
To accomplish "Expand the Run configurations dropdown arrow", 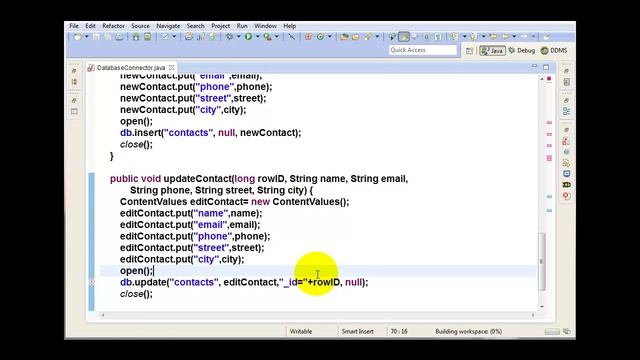I will (257, 37).
